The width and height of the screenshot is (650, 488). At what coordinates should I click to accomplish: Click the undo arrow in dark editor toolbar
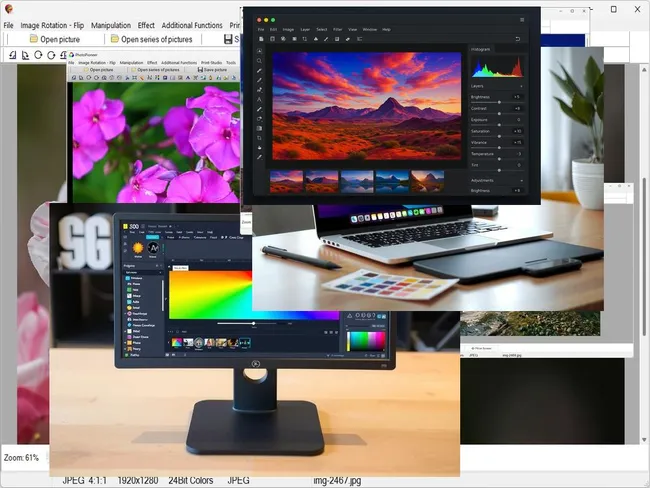[517, 38]
